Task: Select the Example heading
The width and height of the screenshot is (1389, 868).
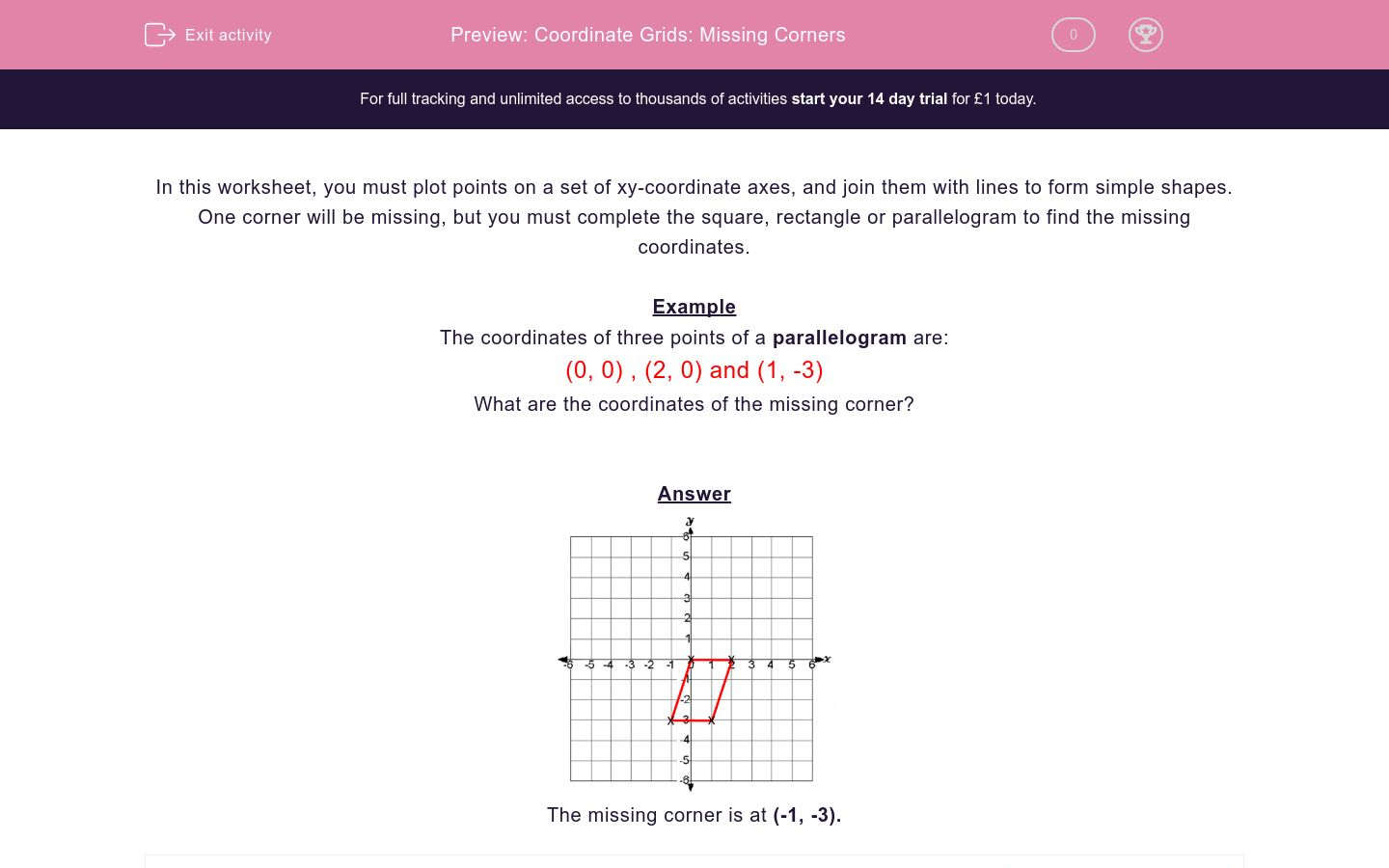Action: tap(694, 307)
